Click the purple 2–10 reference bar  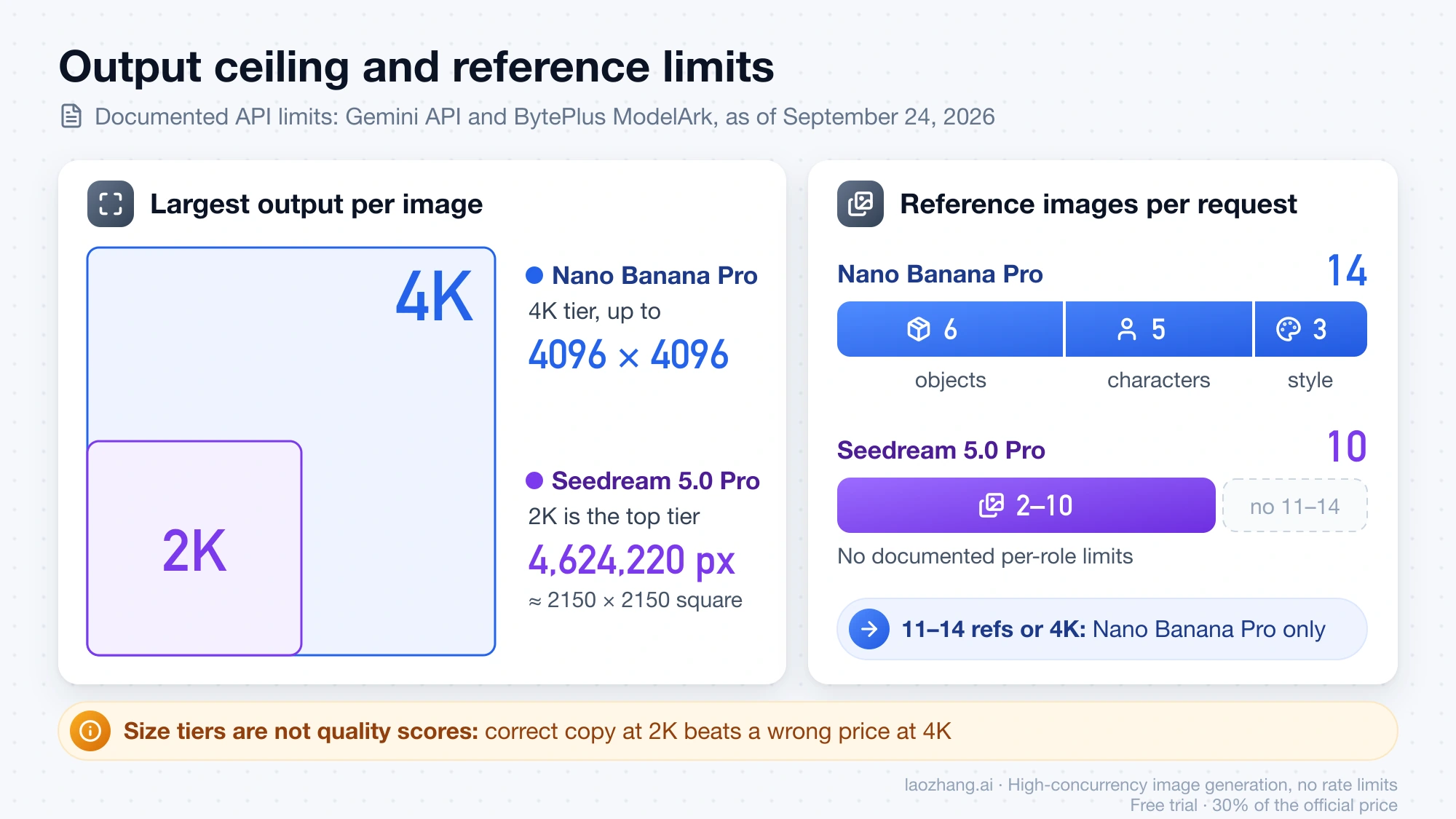coord(1026,505)
